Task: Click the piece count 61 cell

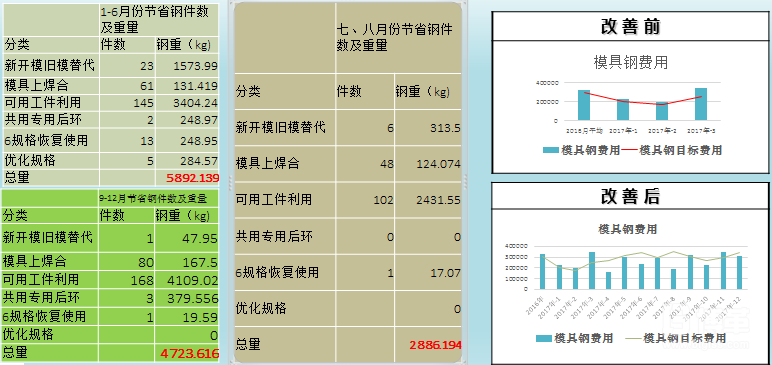Action: click(x=127, y=86)
